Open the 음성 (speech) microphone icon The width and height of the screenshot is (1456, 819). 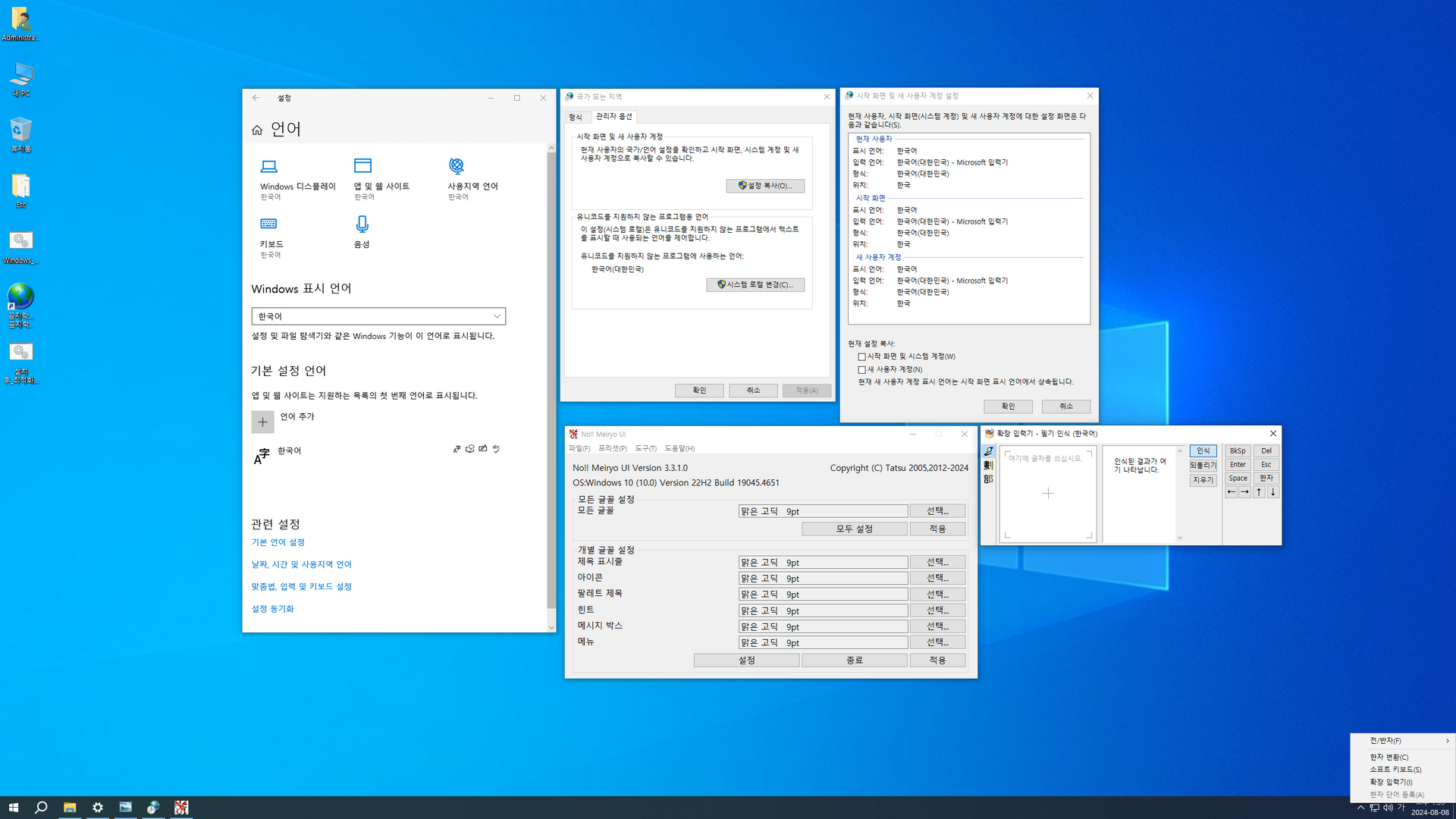point(362,224)
